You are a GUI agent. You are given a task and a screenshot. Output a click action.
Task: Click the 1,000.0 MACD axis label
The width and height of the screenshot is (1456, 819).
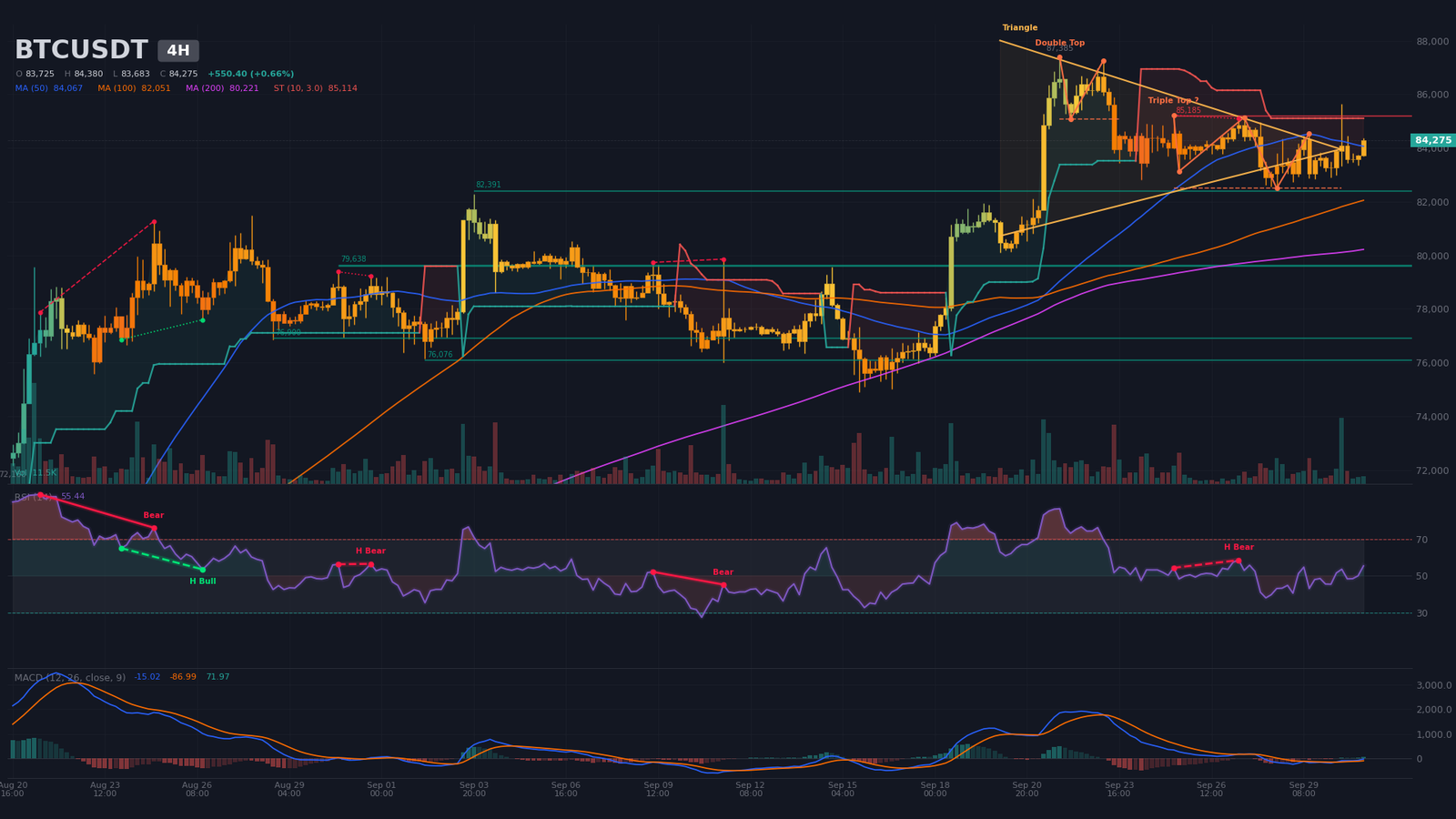[1432, 734]
